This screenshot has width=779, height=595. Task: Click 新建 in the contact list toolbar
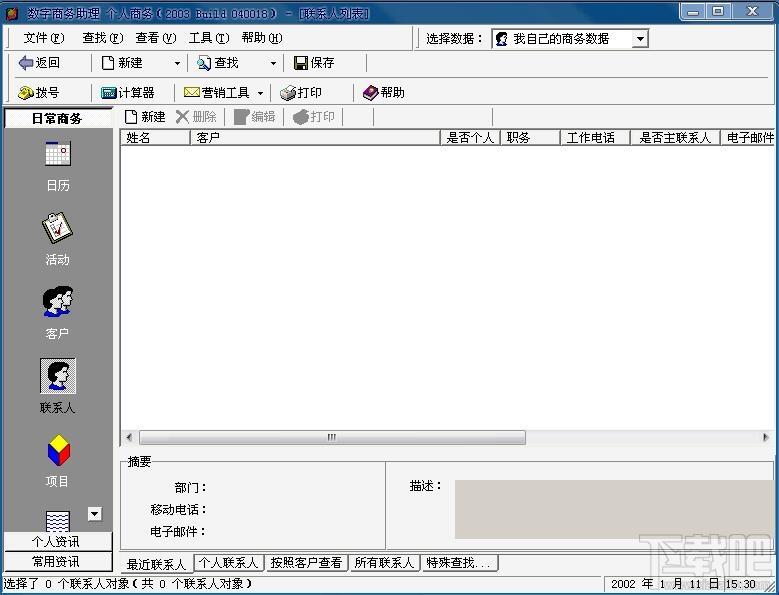pyautogui.click(x=145, y=117)
